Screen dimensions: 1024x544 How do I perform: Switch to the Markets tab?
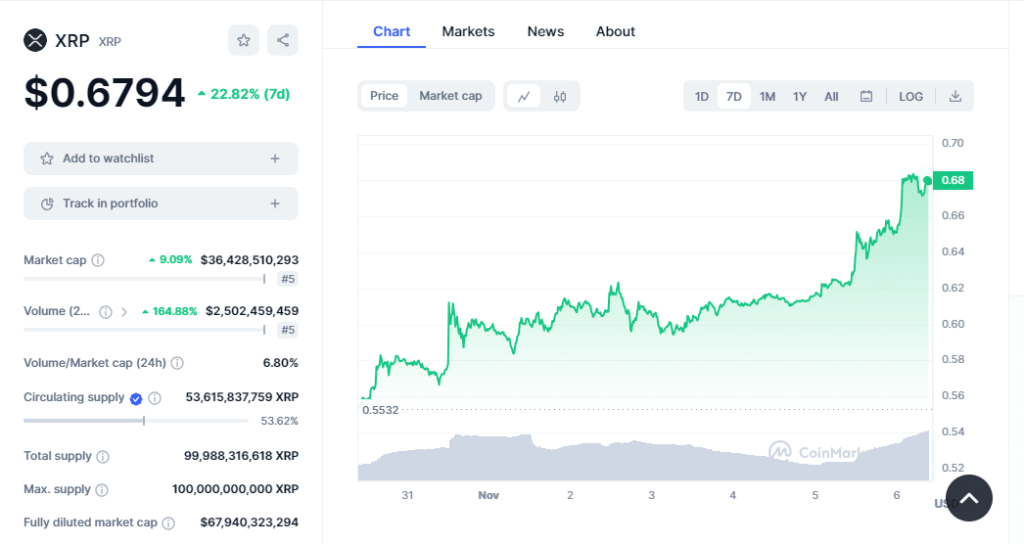click(x=468, y=31)
